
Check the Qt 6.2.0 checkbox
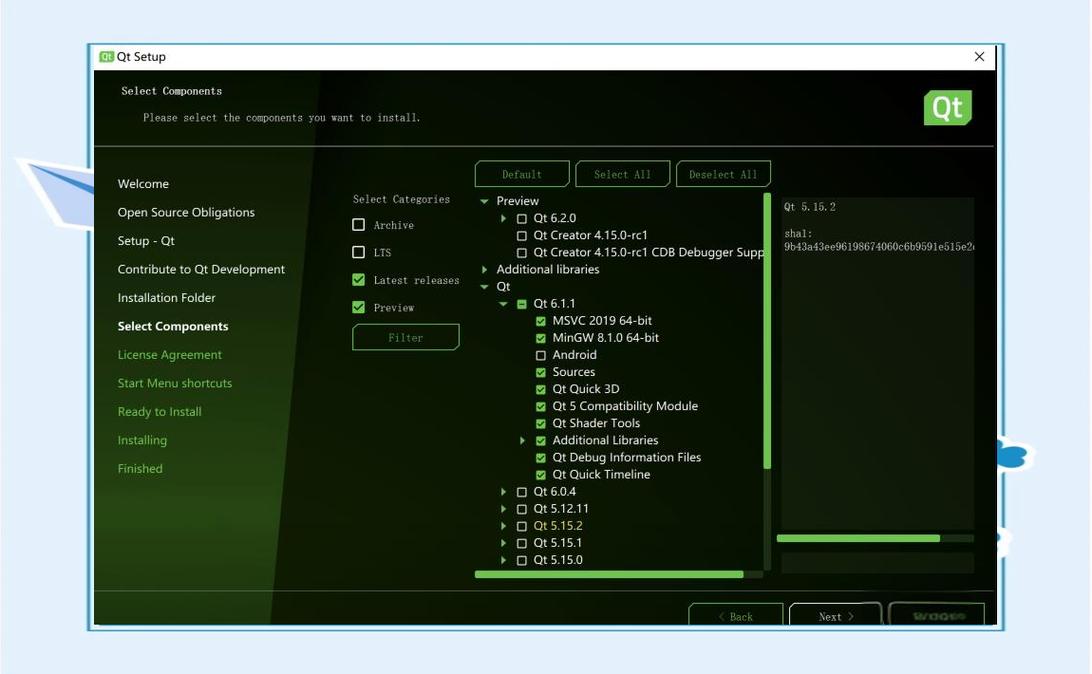click(x=522, y=219)
